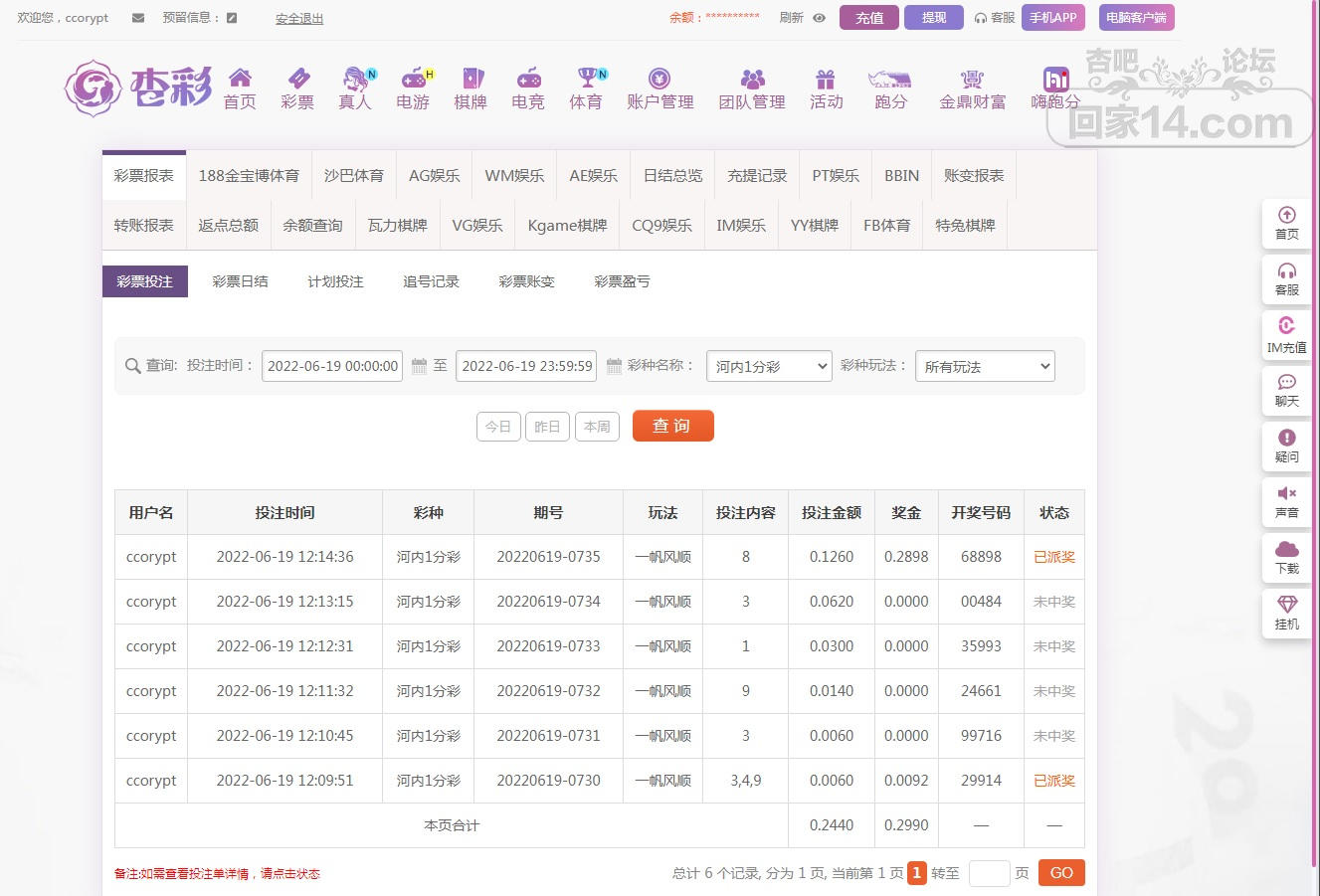Click the page number input field

tap(989, 873)
